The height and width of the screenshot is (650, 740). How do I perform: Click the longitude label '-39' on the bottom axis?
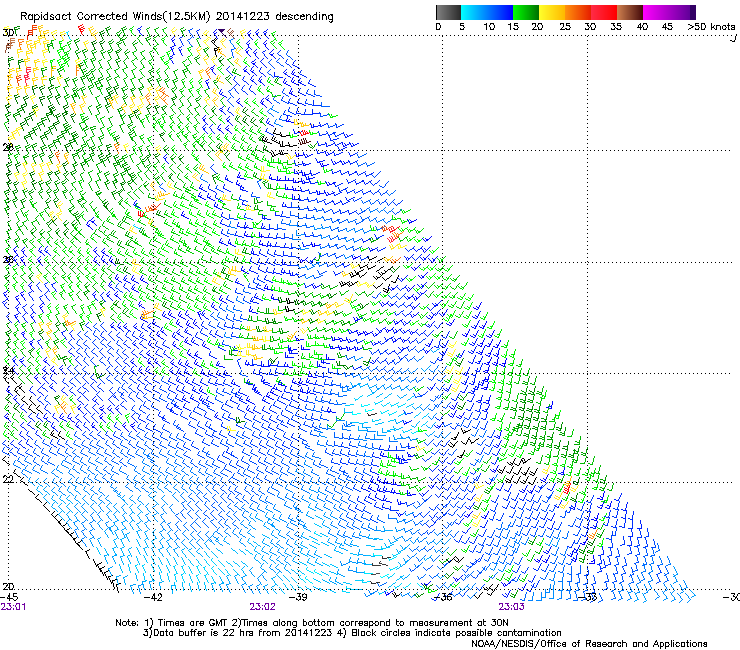point(298,597)
